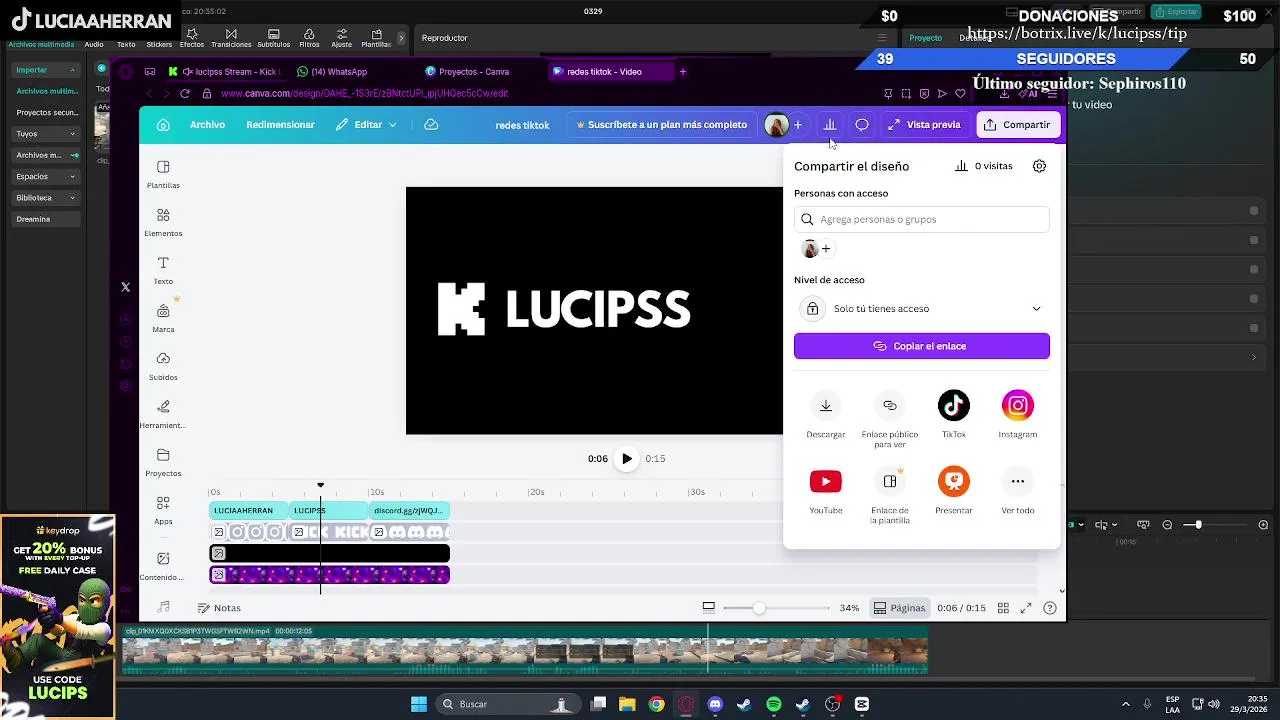Open the Transiciones tab in CapCut
Image resolution: width=1280 pixels, height=720 pixels.
pos(231,38)
